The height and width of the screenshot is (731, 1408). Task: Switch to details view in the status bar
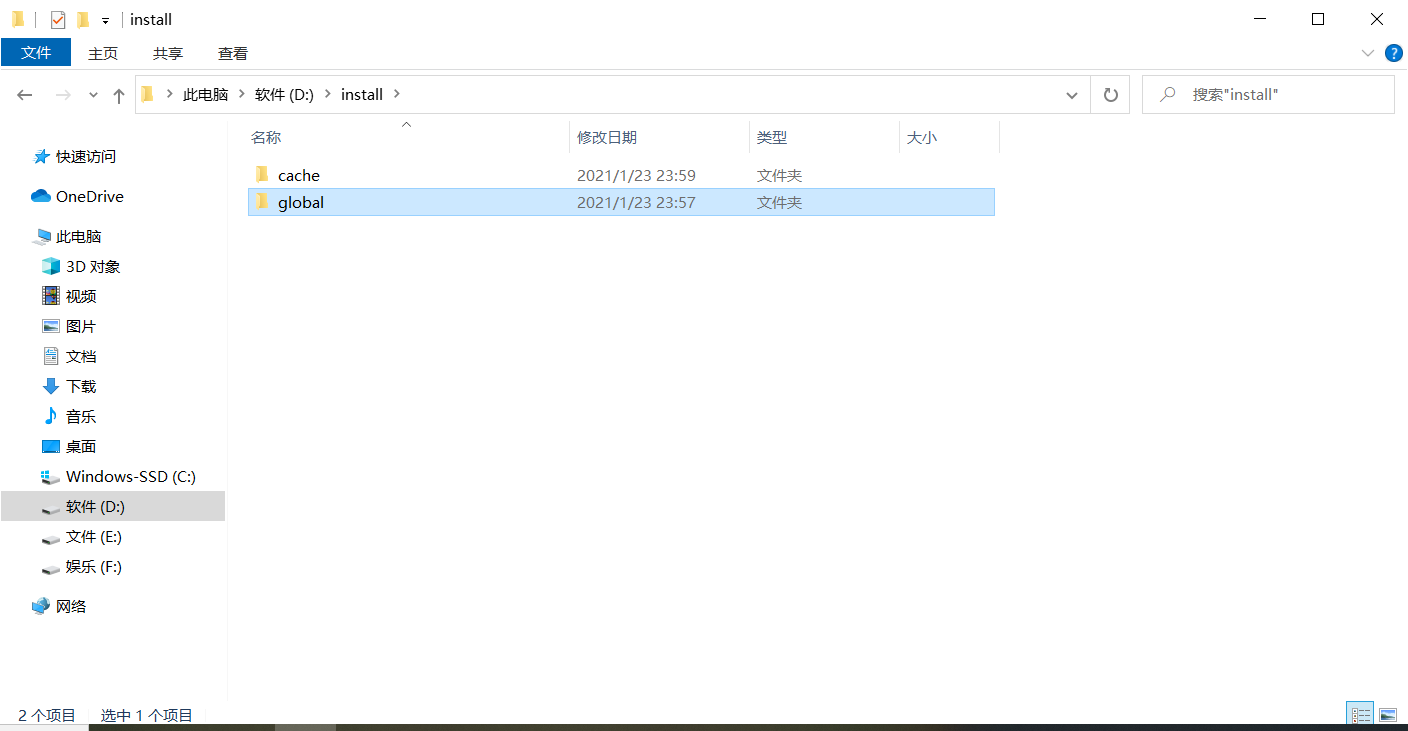tap(1359, 713)
